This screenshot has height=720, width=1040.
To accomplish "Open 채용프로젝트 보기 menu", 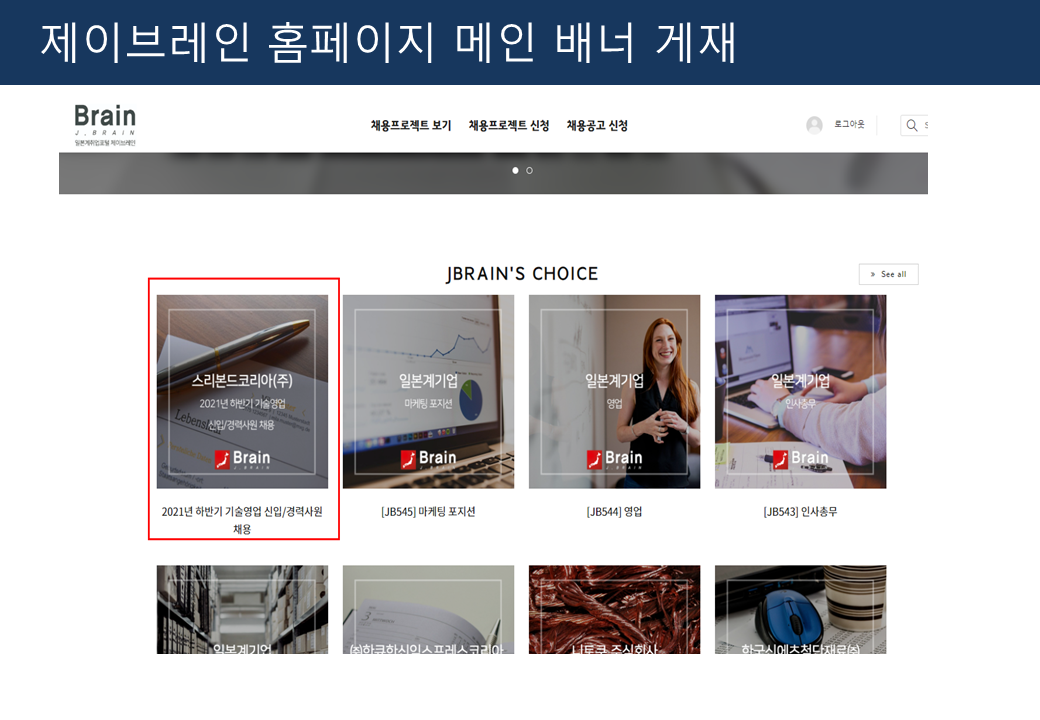I will coord(411,125).
